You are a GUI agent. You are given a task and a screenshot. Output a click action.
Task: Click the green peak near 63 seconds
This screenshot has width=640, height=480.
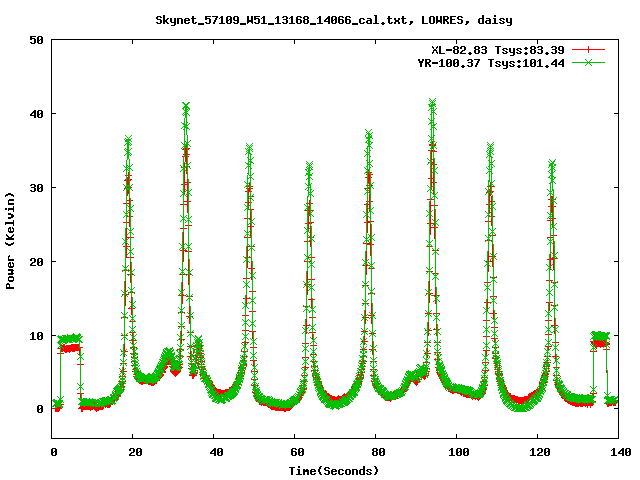click(x=309, y=165)
